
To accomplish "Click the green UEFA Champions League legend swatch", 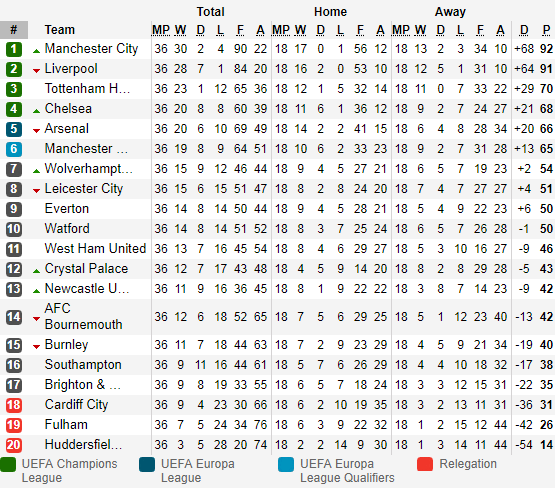I will click(x=8, y=464).
